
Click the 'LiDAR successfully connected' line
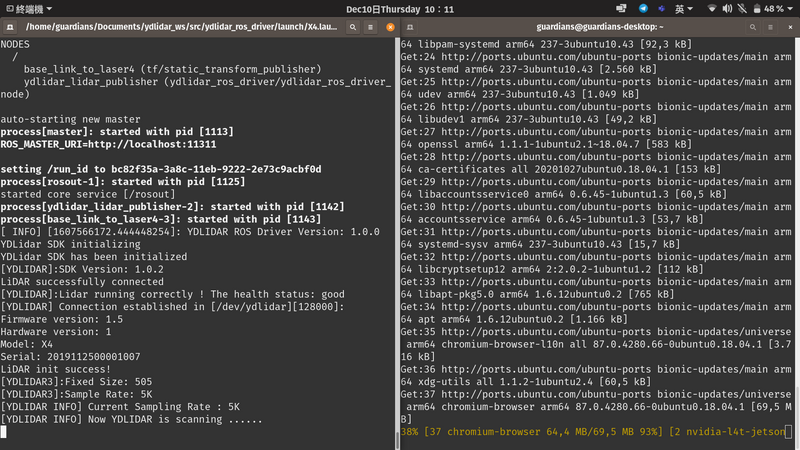[x=82, y=282]
